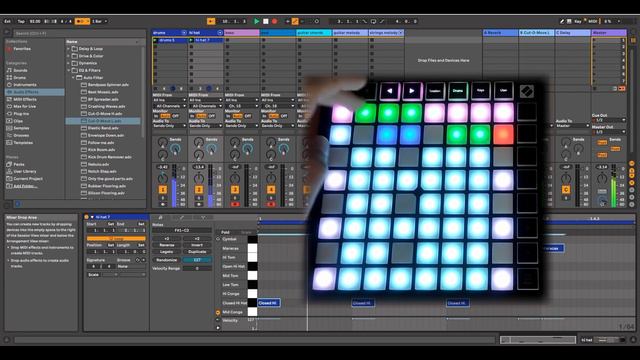Toggle the orange Arrangement Record back-to-arrangement button
Image resolution: width=640 pixels, height=360 pixels.
point(211,21)
